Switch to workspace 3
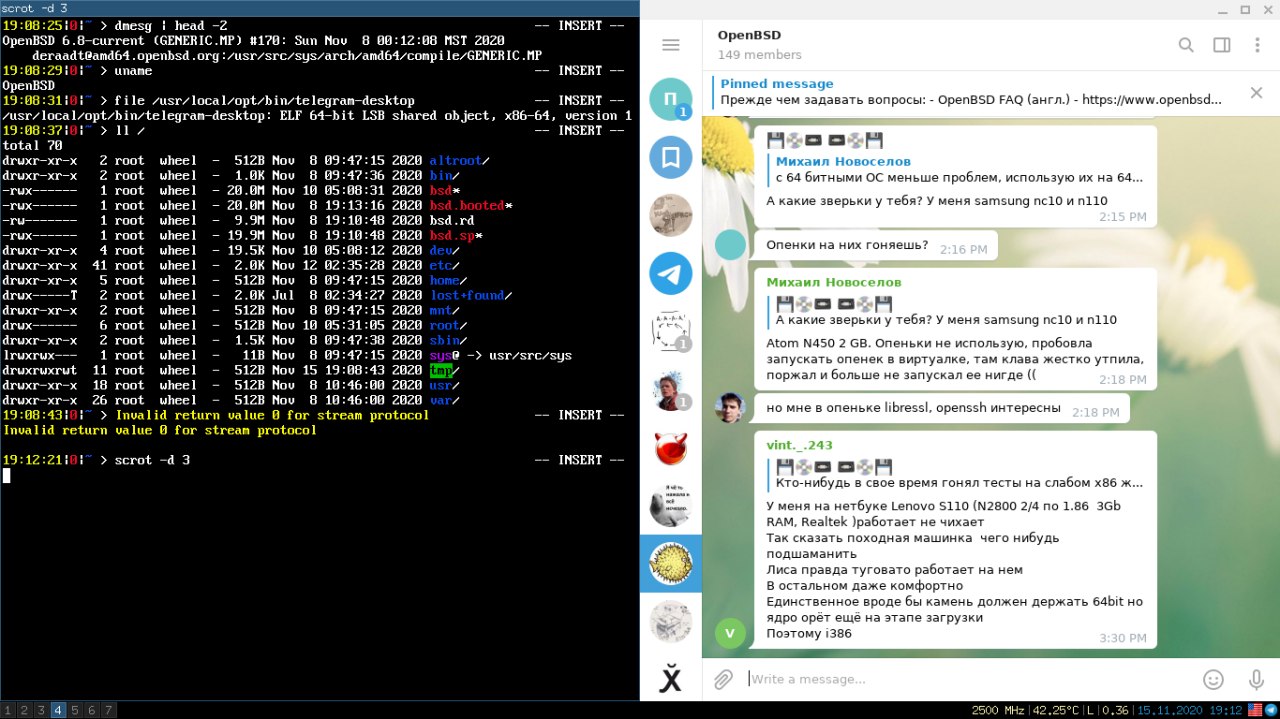The width and height of the screenshot is (1280, 719). coord(41,710)
